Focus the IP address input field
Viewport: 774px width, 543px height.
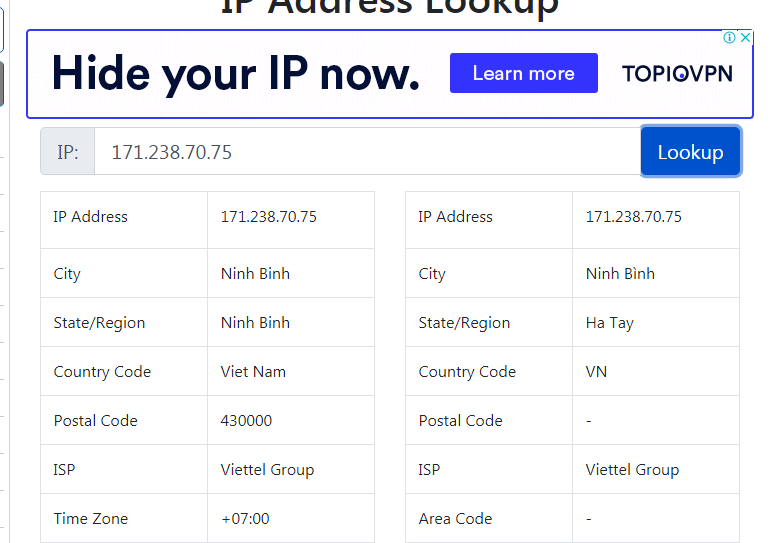click(x=367, y=152)
